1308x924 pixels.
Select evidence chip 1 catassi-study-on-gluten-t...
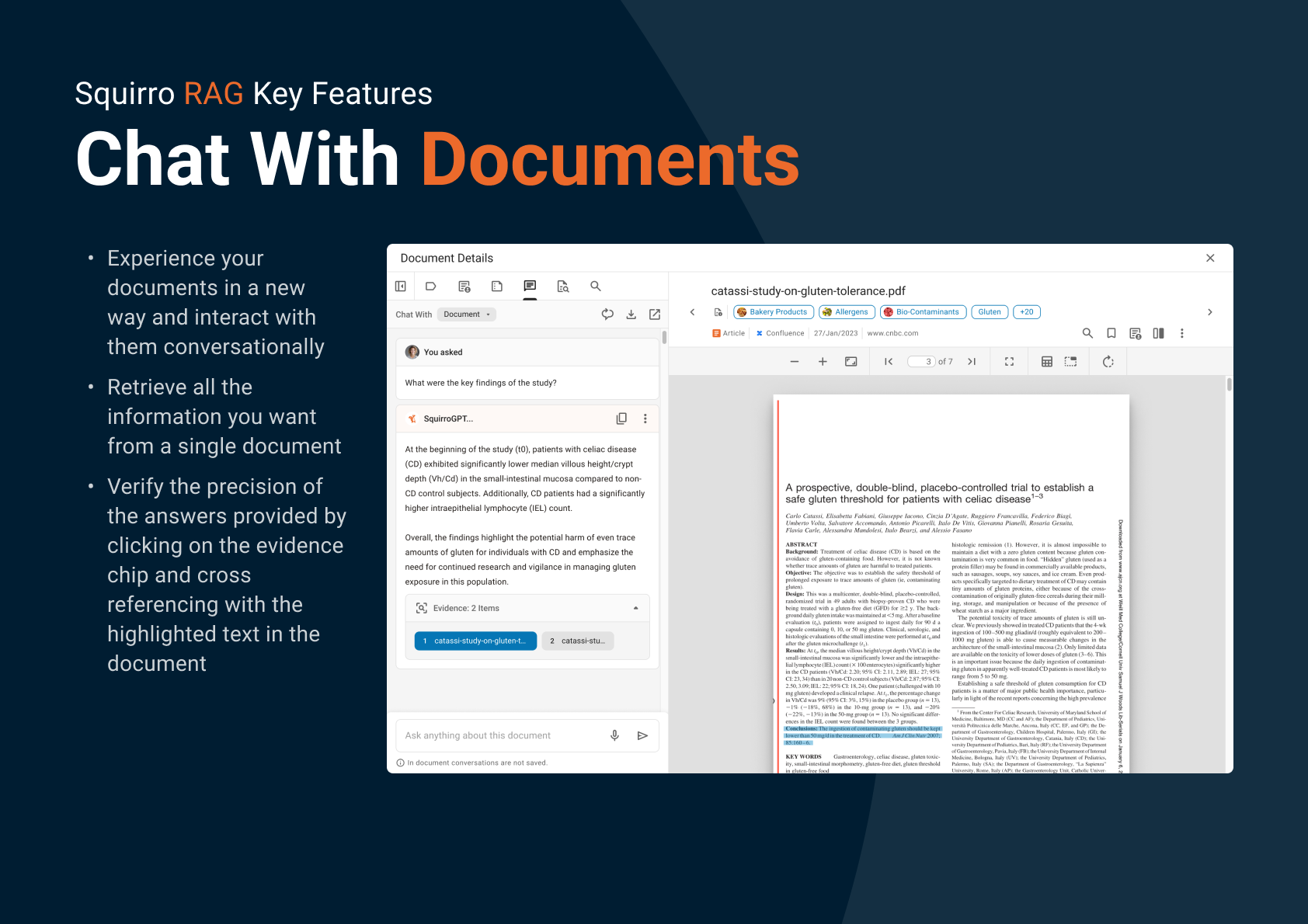pyautogui.click(x=475, y=641)
